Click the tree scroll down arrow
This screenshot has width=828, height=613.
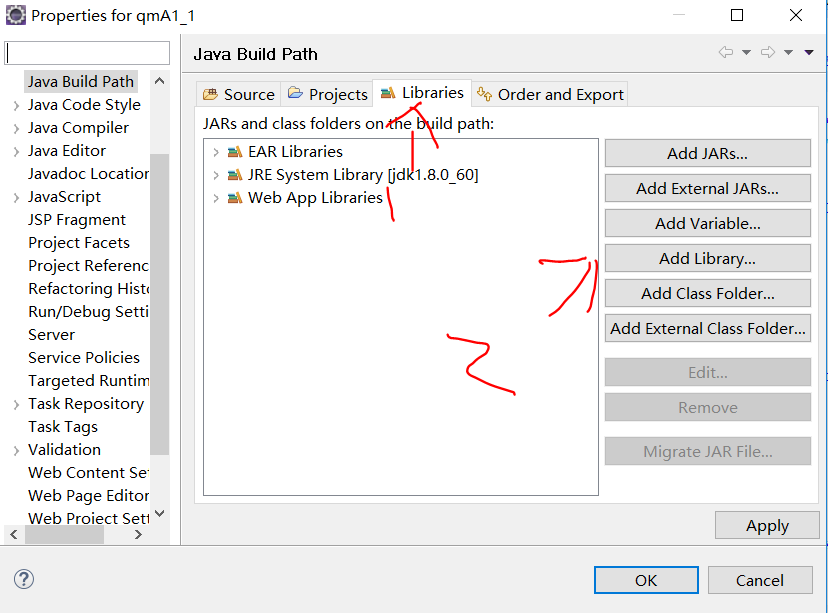[x=159, y=513]
